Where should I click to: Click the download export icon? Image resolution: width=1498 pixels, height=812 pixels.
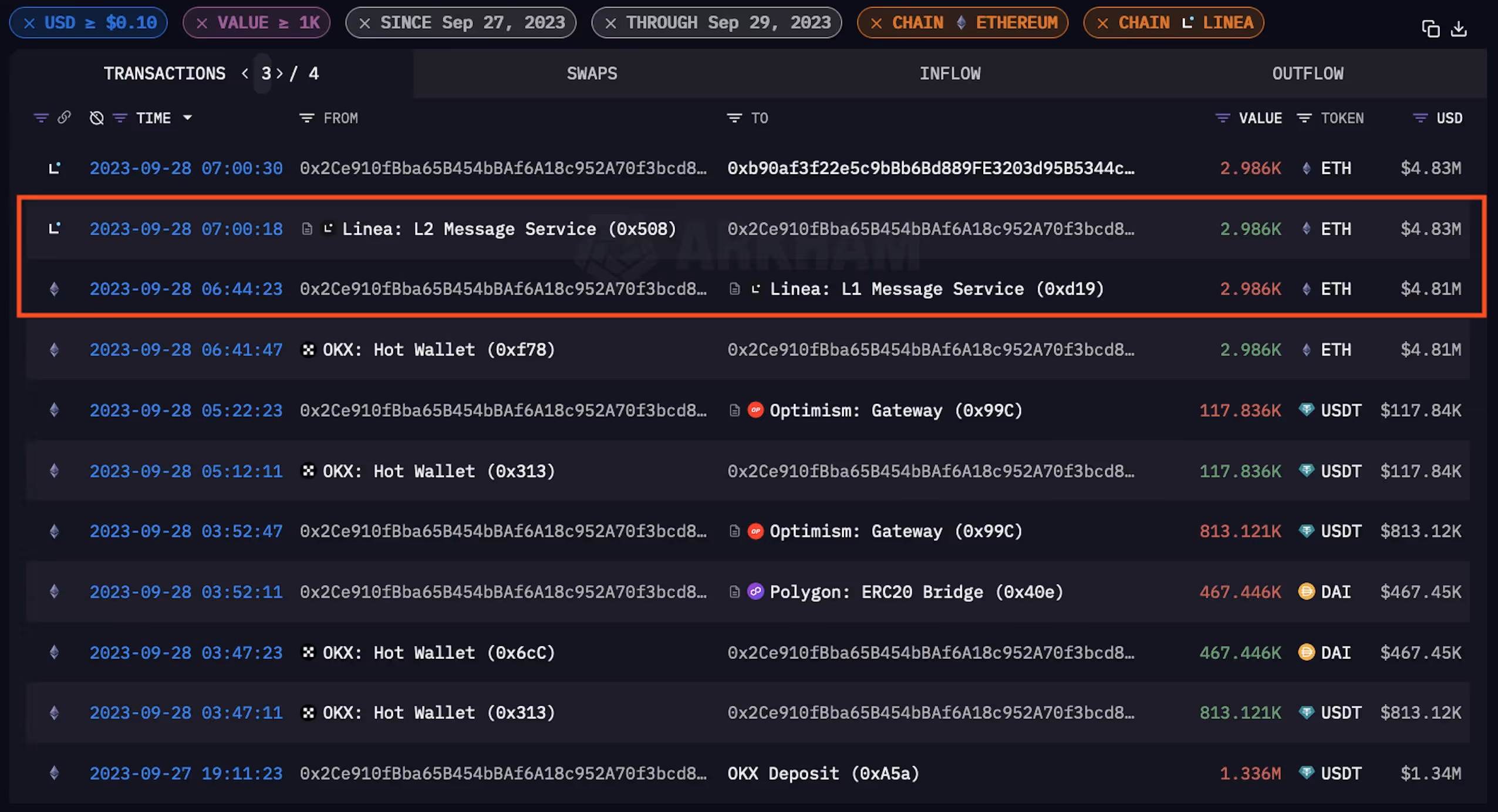pos(1459,28)
